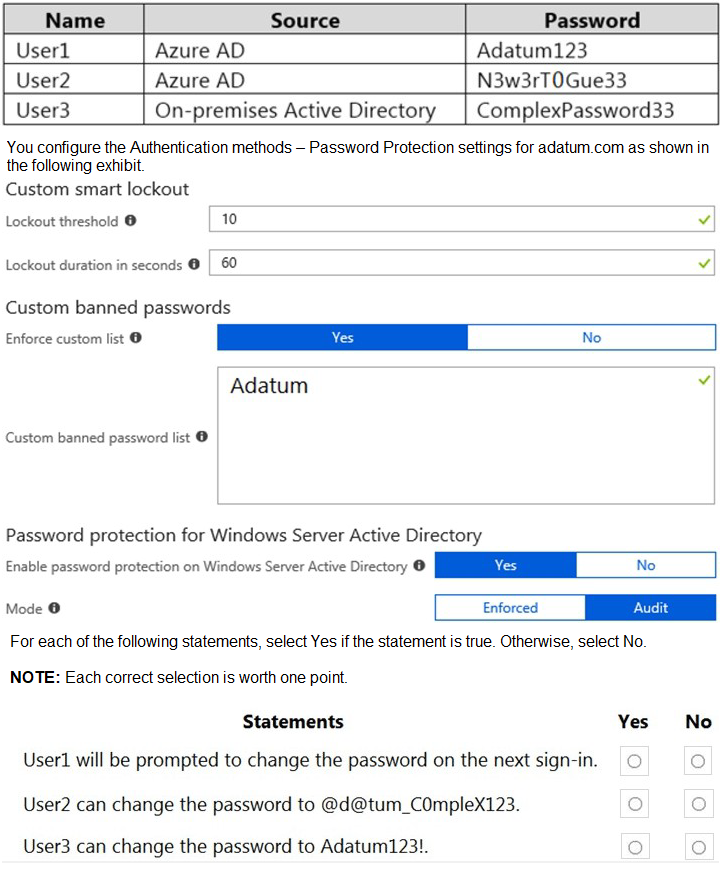Screen dimensions: 720x878
Task: Click info icon next to Enable password protection
Action: click(419, 565)
